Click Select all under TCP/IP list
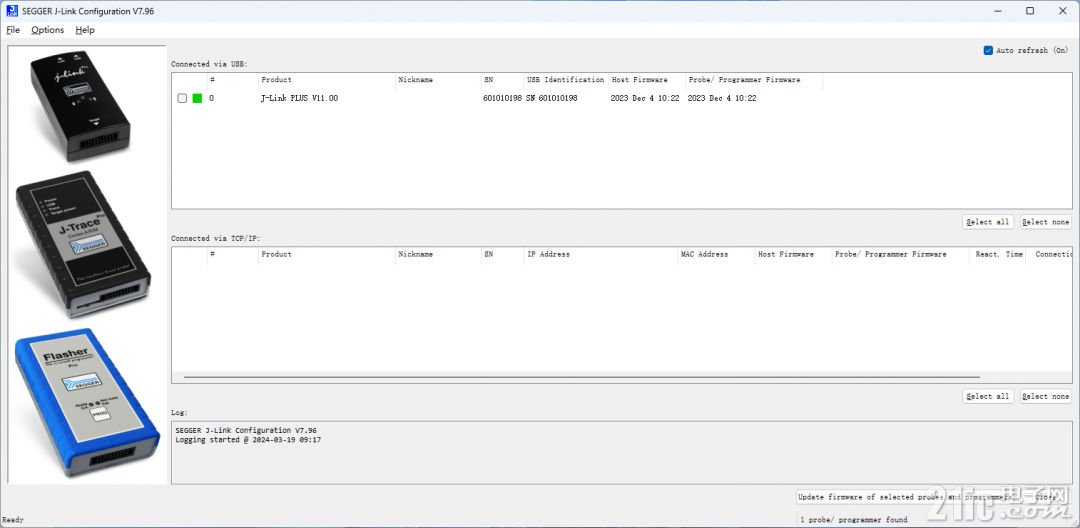 click(x=988, y=396)
